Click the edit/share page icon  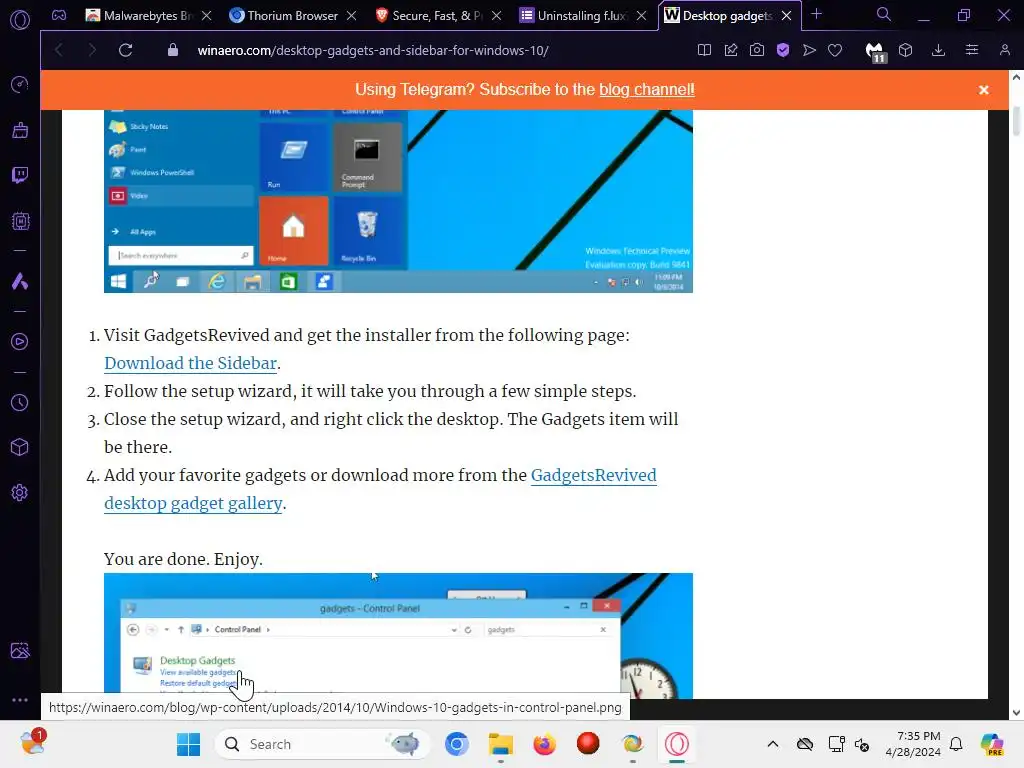[x=731, y=50]
